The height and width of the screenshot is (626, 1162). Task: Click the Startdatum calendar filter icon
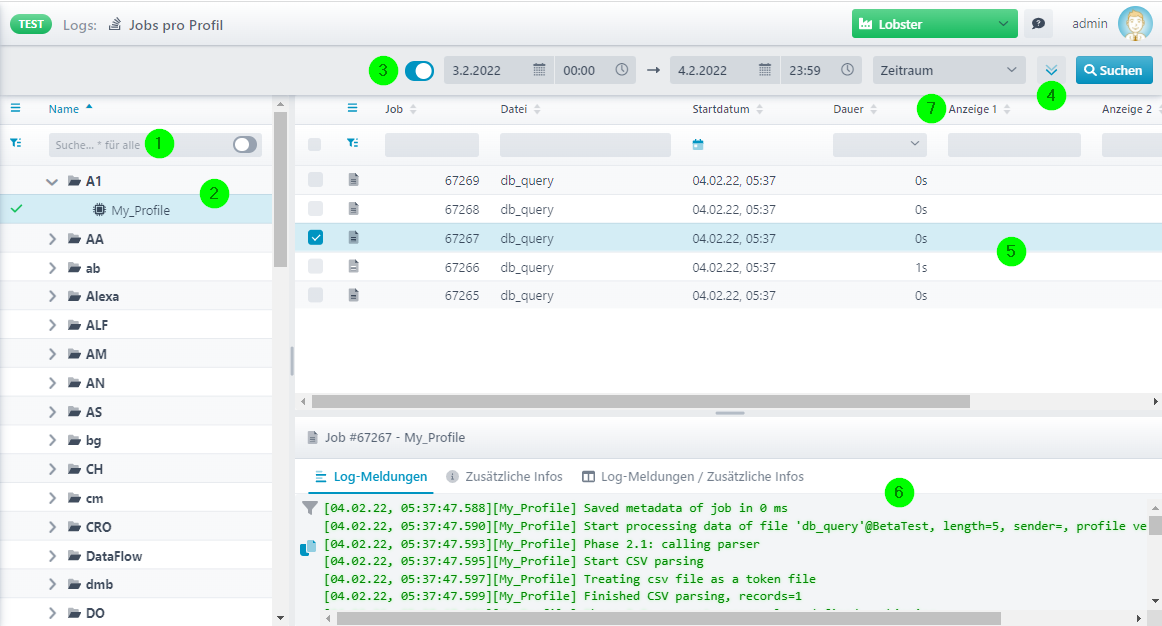pos(697,144)
